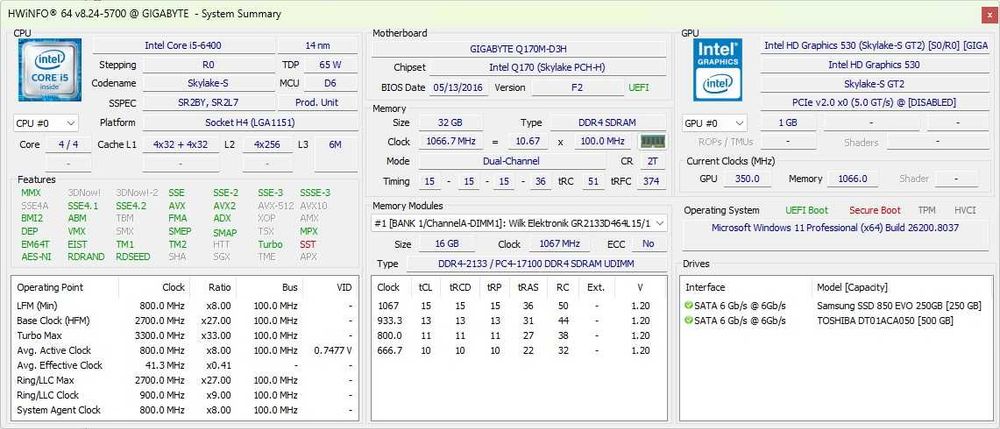Screen dimensions: 1000x429
Task: Click the PCIe v2.0 x0 DISABLED field
Action: click(874, 103)
